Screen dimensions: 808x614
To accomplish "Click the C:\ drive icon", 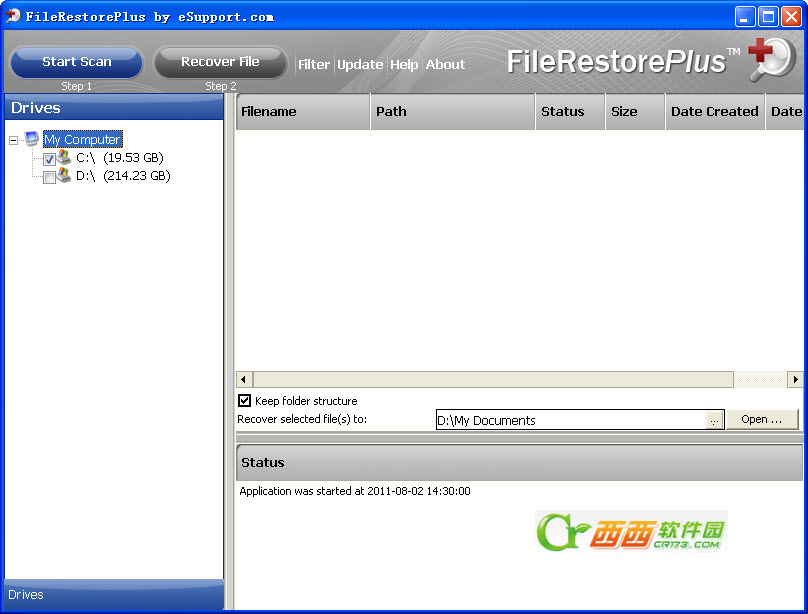I will (64, 157).
